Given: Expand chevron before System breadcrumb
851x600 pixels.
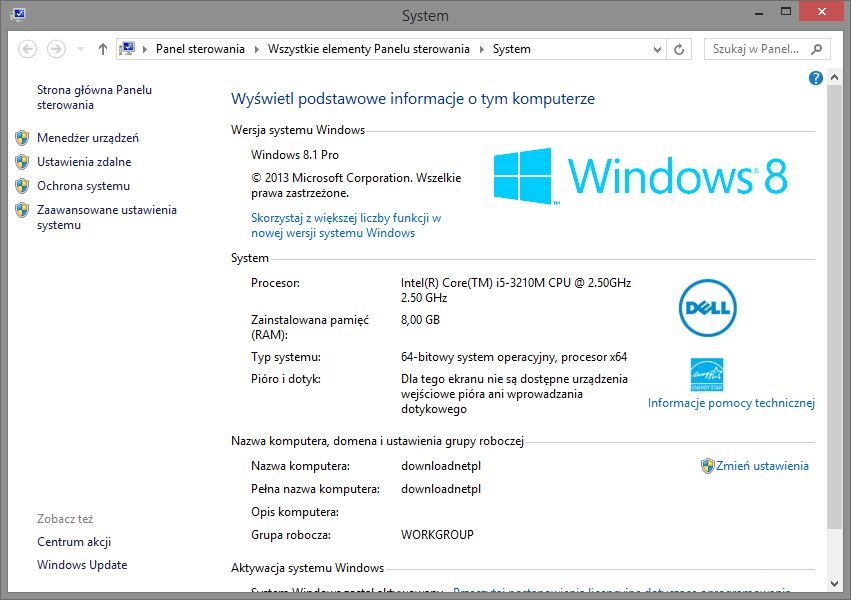Looking at the screenshot, I should [481, 49].
